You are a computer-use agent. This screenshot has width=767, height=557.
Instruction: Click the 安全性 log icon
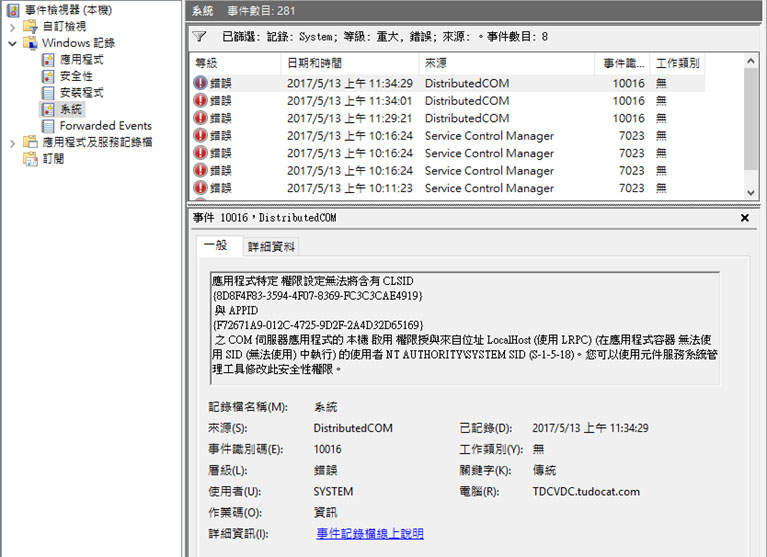pyautogui.click(x=48, y=76)
